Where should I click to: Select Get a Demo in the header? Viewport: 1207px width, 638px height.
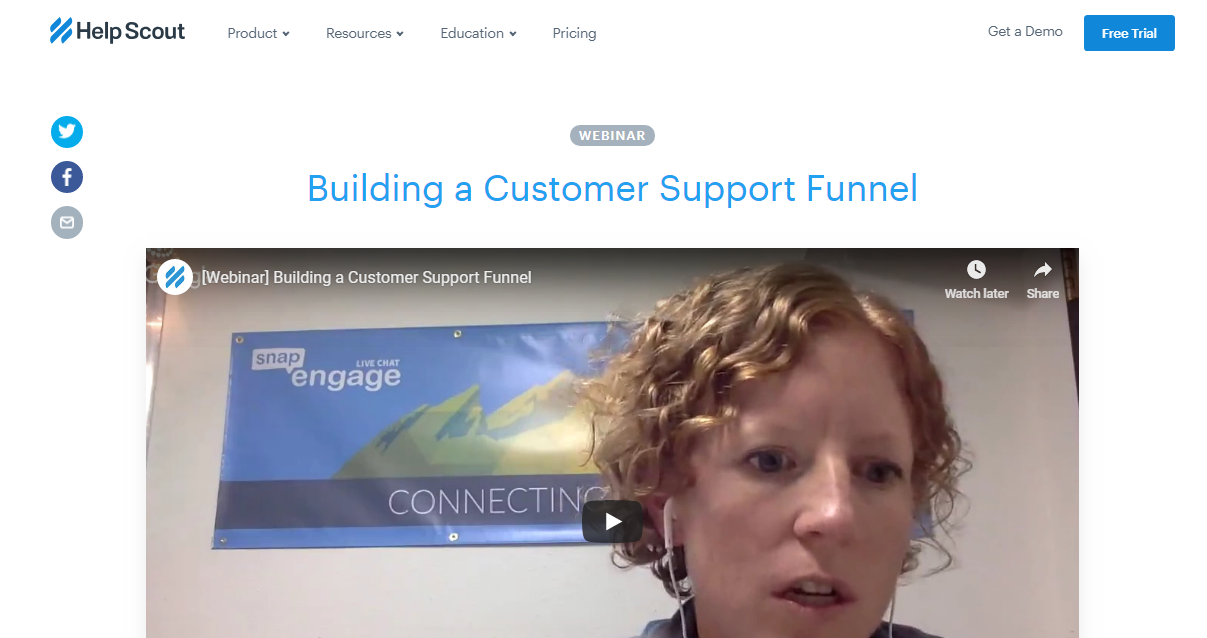tap(1025, 31)
